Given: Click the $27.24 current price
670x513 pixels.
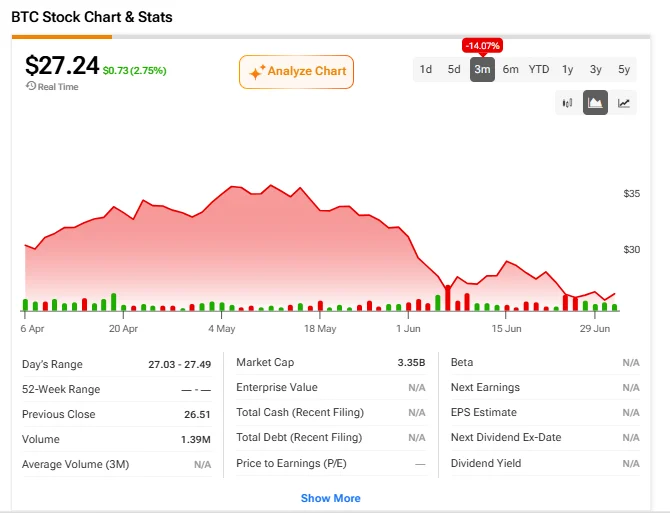Looking at the screenshot, I should [62, 65].
